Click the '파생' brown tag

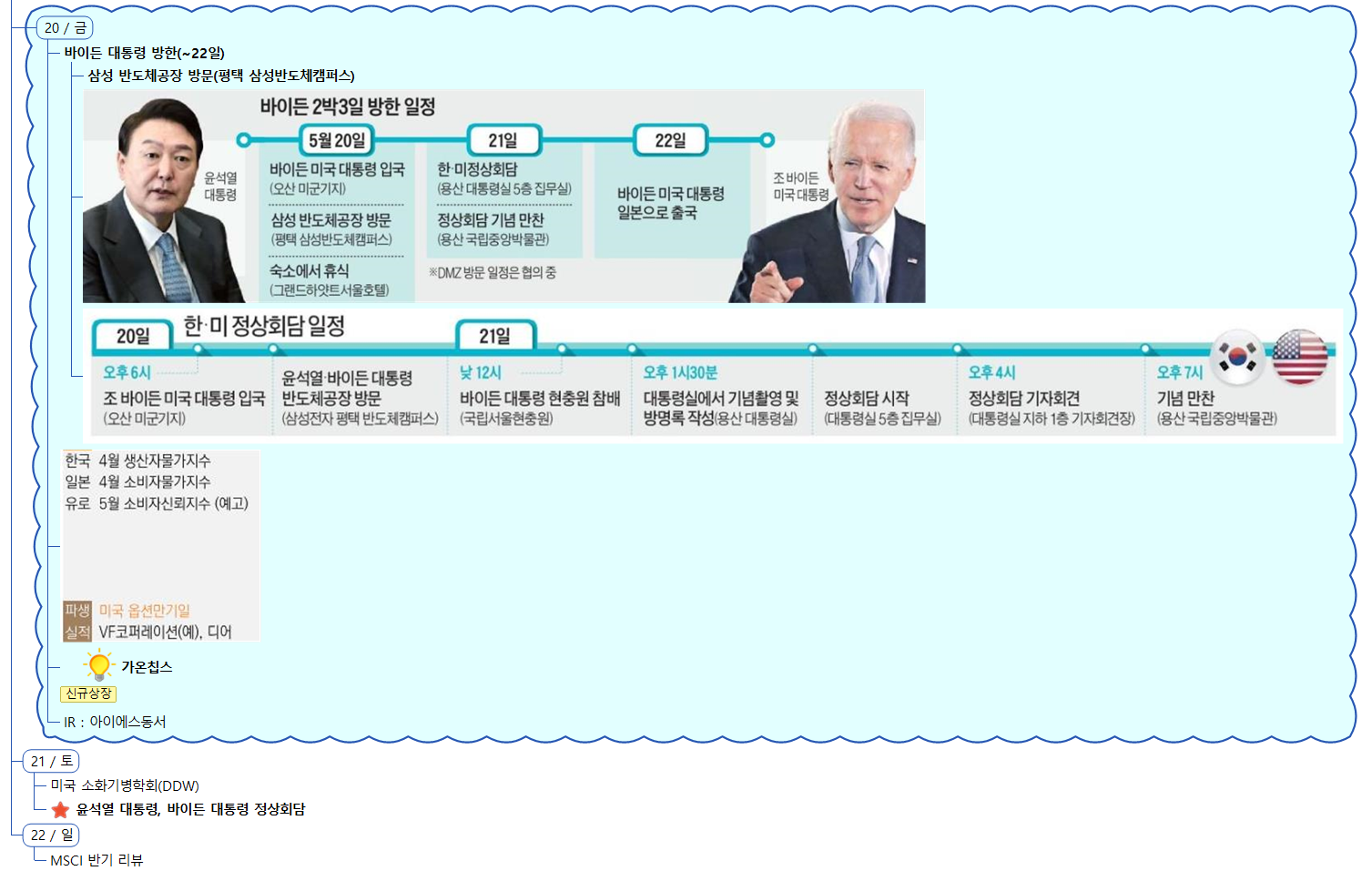pos(77,610)
